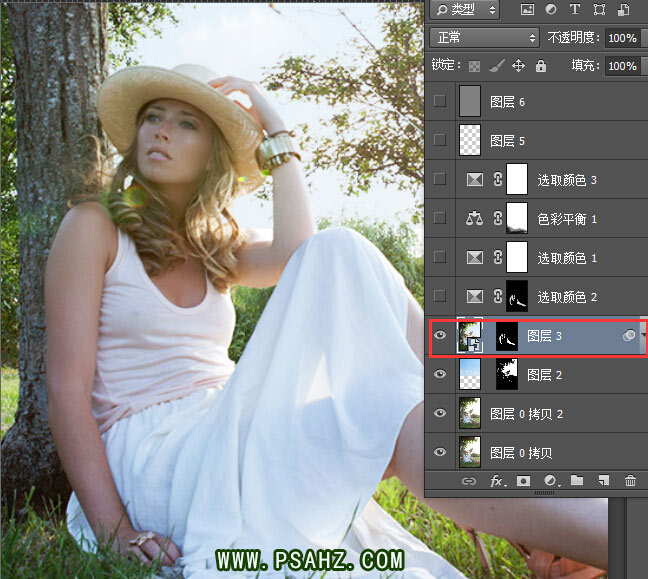Create a new layer with the page icon

pos(604,481)
